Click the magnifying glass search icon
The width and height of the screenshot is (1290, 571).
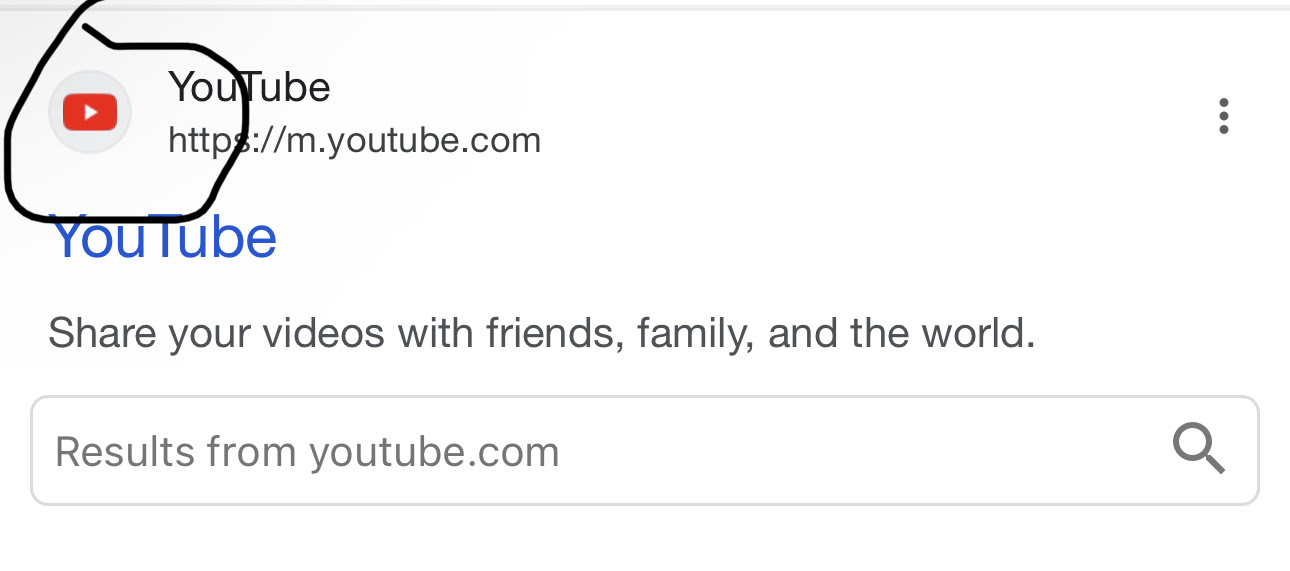(1198, 449)
